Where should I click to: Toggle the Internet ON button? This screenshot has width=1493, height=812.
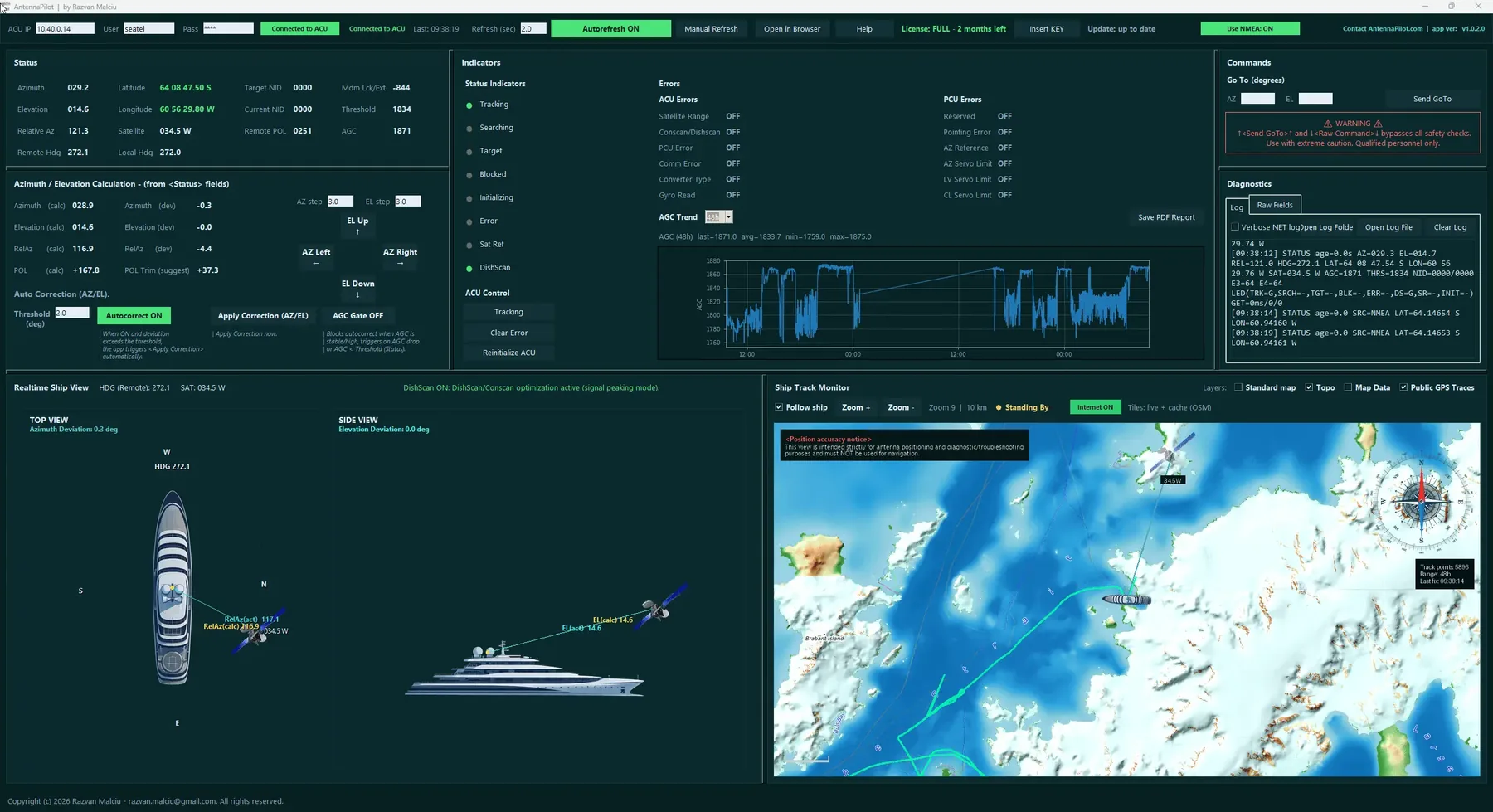1095,407
